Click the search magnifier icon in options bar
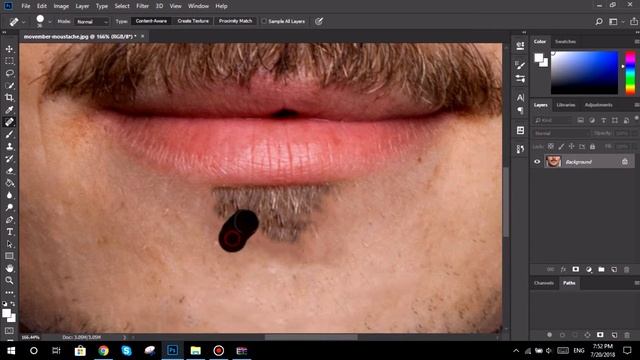The image size is (640, 360). 599,22
